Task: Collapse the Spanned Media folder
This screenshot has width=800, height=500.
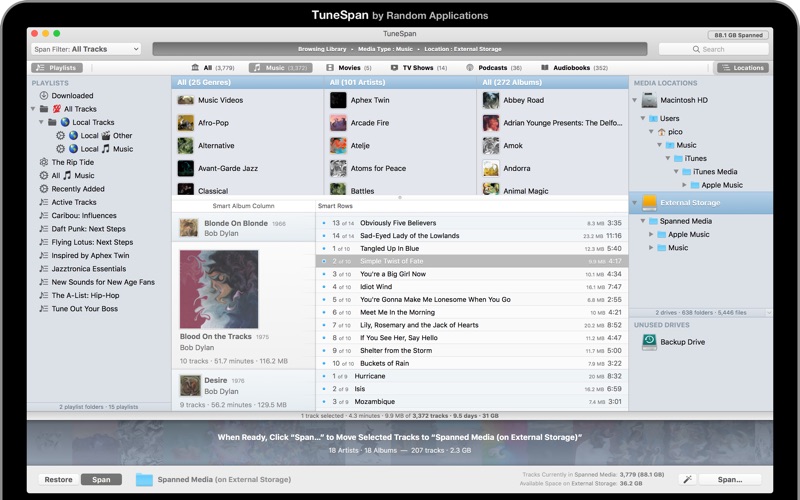Action: click(643, 221)
